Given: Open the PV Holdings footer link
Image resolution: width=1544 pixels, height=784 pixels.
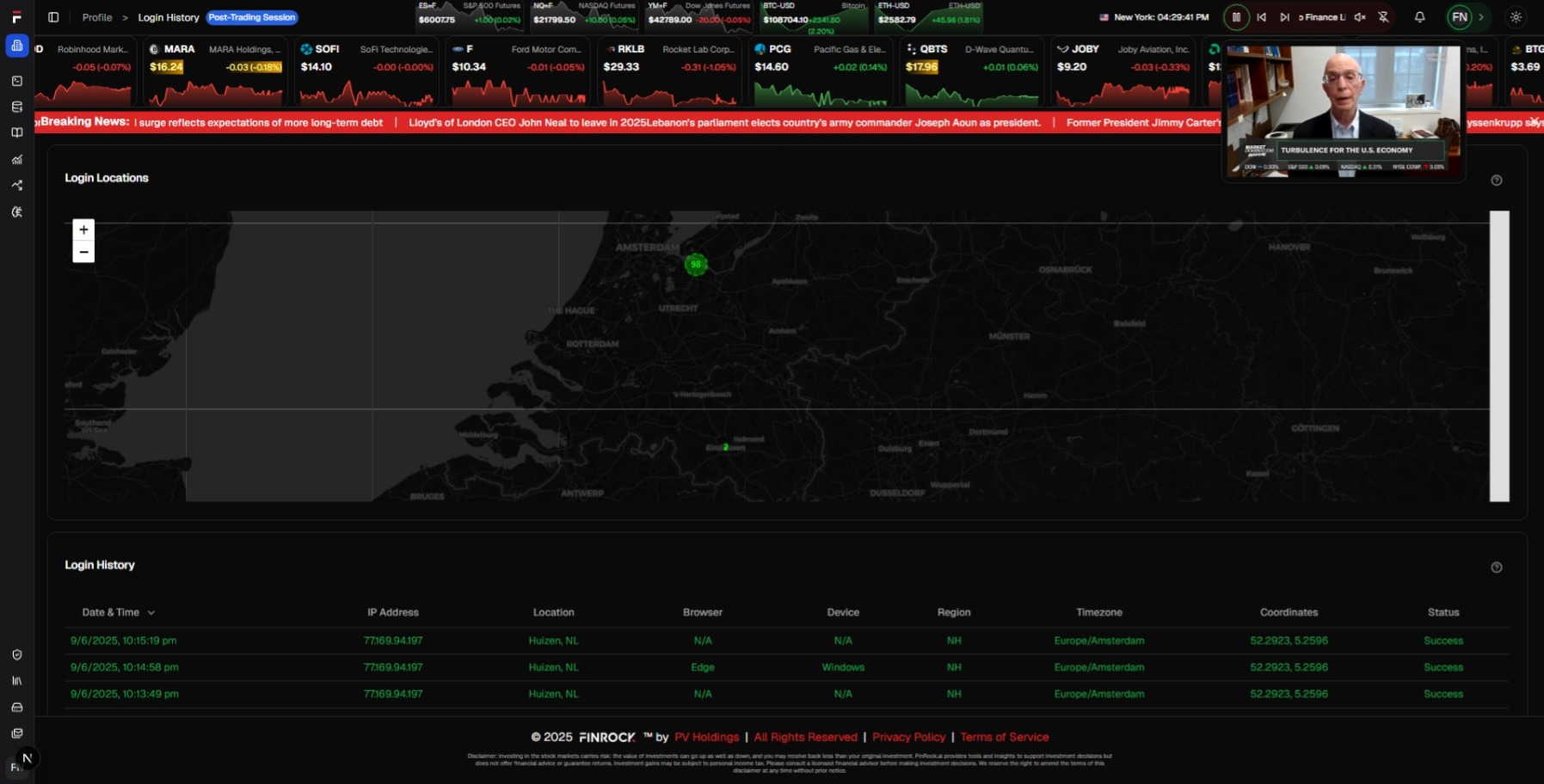Looking at the screenshot, I should (x=707, y=738).
